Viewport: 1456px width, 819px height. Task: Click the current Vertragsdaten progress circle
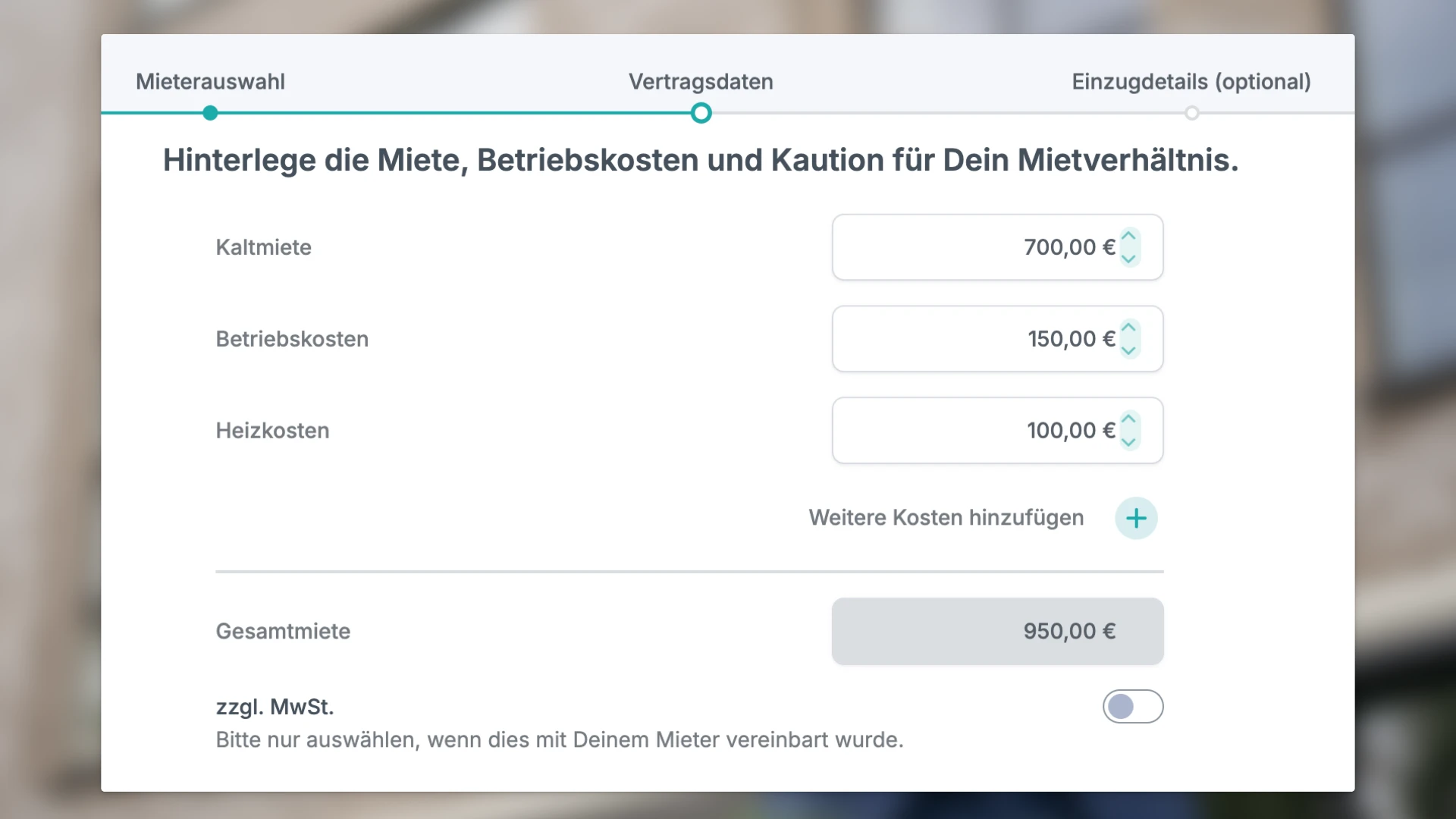click(701, 113)
